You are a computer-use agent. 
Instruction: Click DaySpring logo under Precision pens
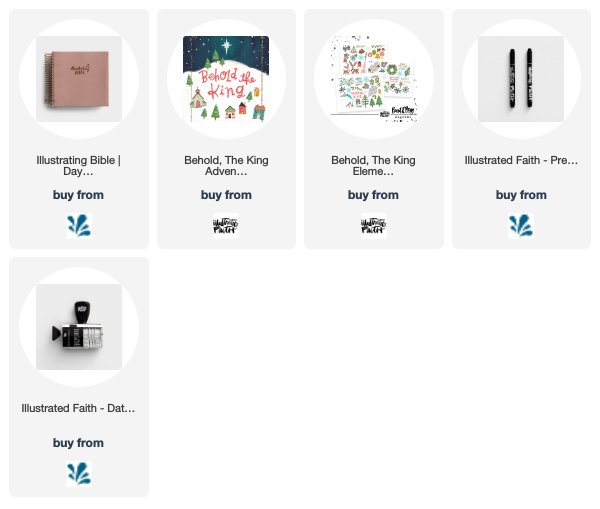pyautogui.click(x=521, y=226)
